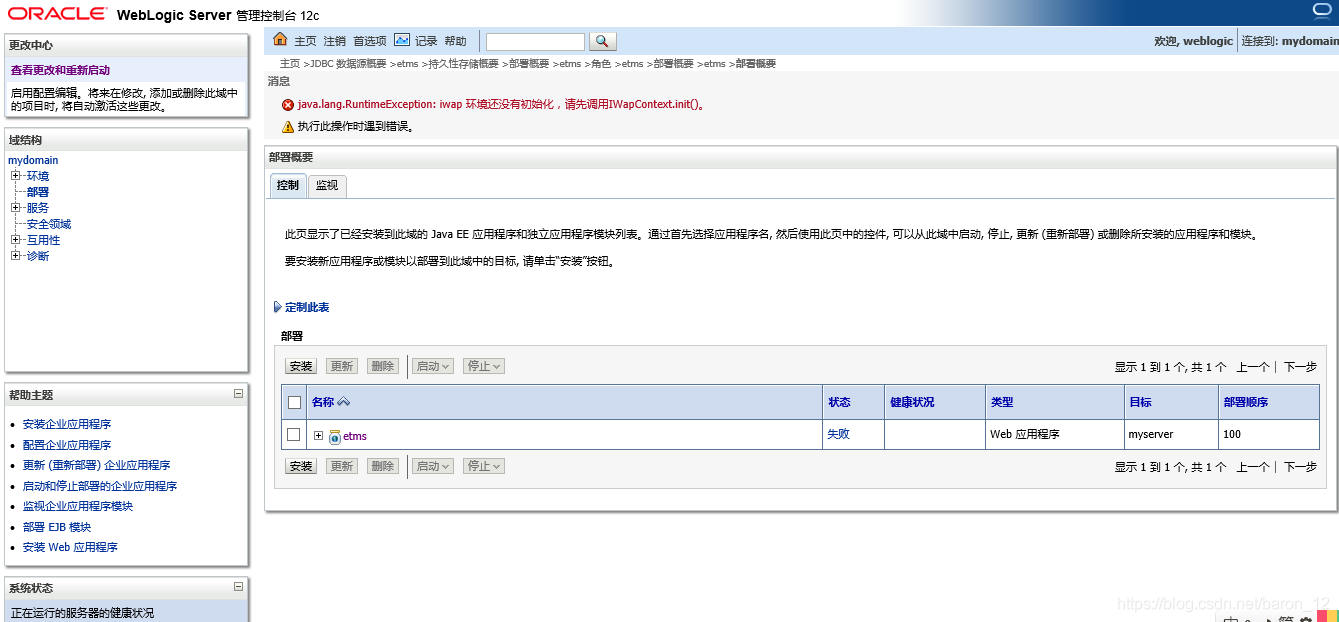Click 角色 breadcrumb link

(x=600, y=64)
